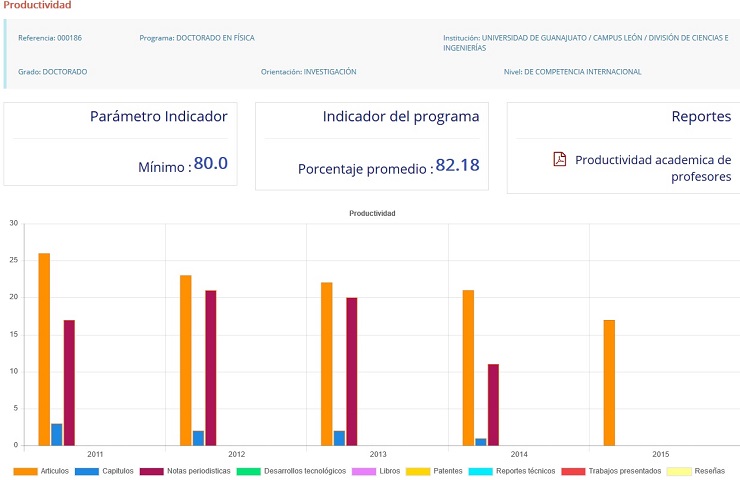The height and width of the screenshot is (480, 740).
Task: Toggle the red Trabajos presentados legend swatch
Action: pos(573,471)
